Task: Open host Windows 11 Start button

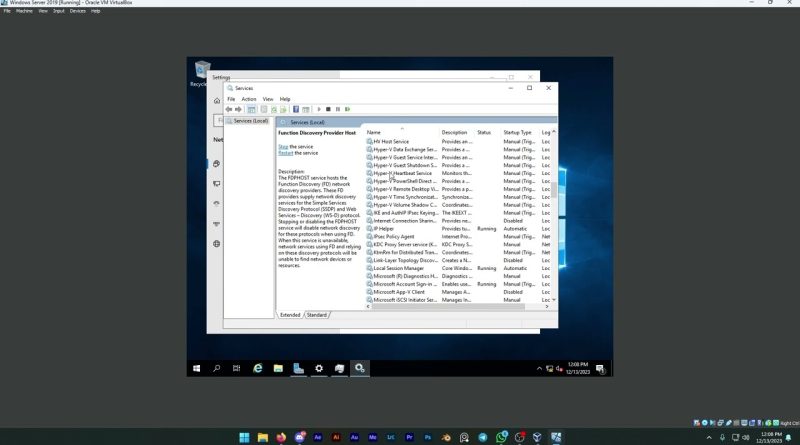Action: point(244,437)
